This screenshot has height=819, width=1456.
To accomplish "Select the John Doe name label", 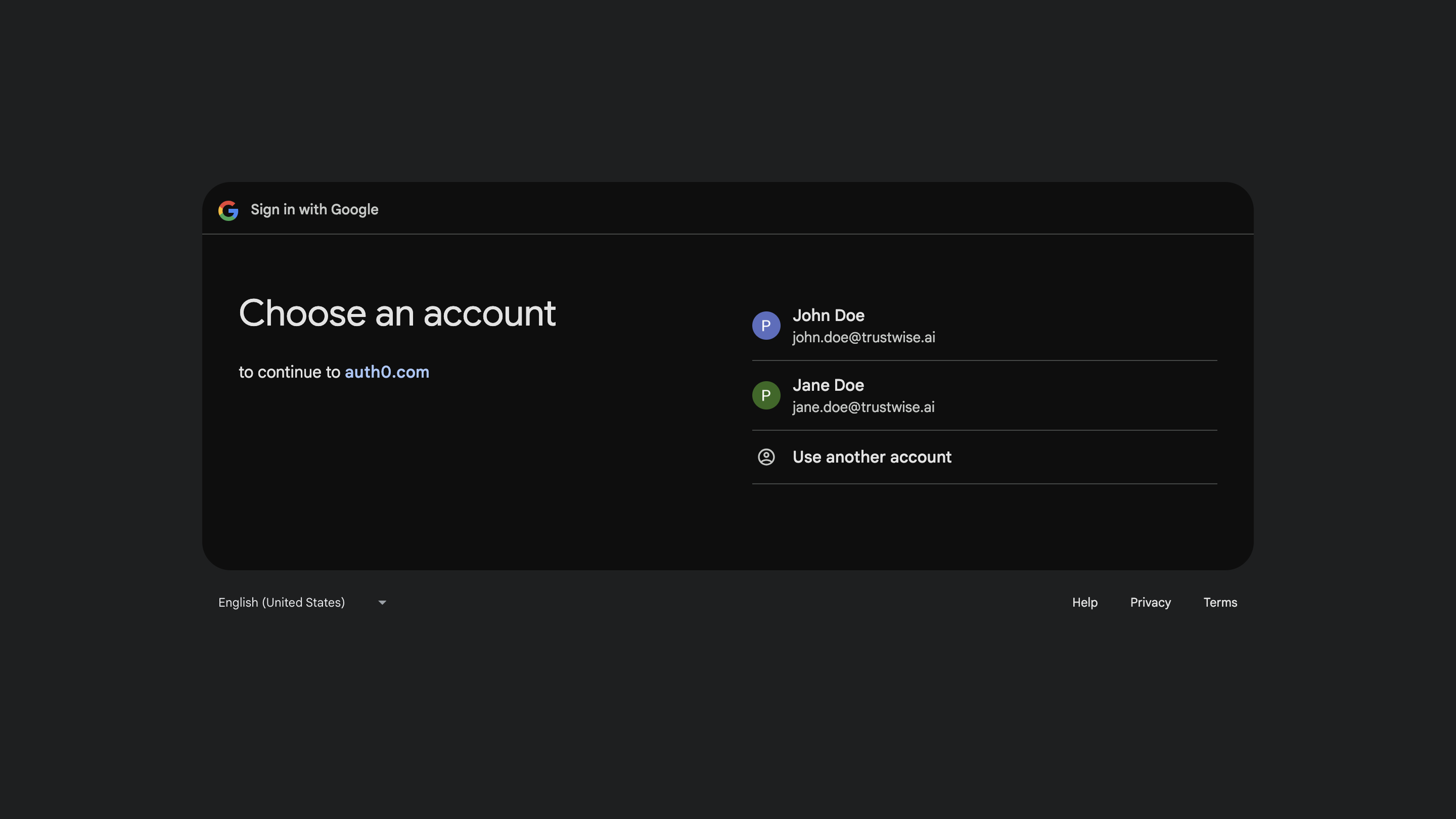I will 828,315.
